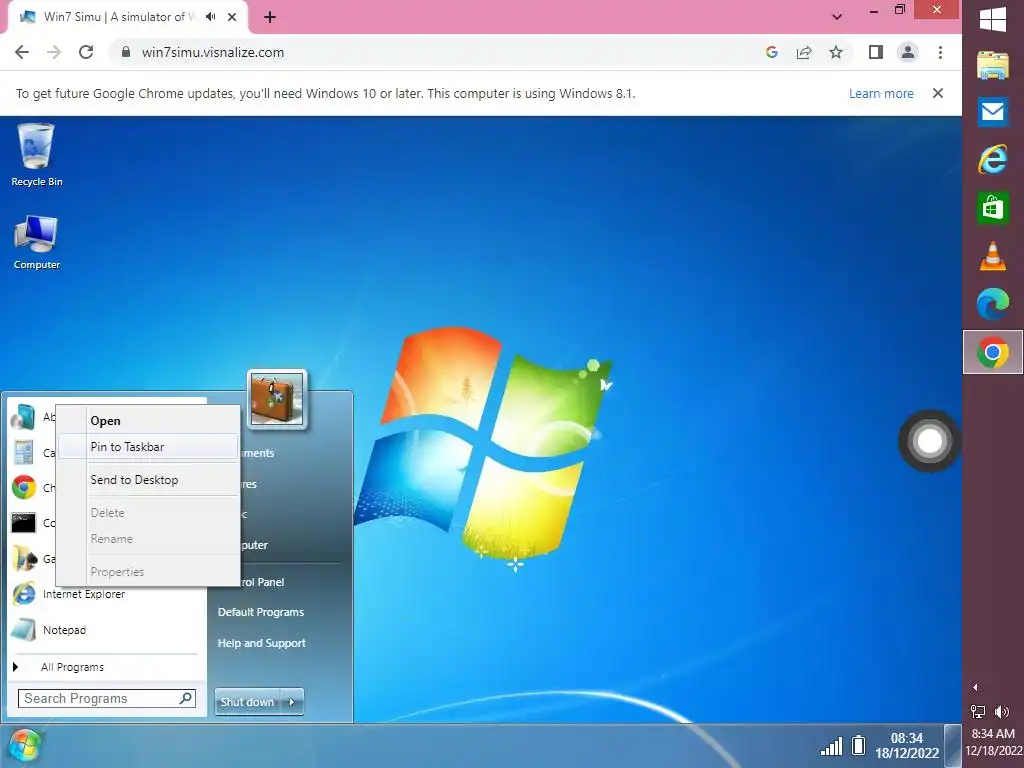Open the Recycle Bin desktop icon
The height and width of the screenshot is (768, 1024).
pos(36,155)
